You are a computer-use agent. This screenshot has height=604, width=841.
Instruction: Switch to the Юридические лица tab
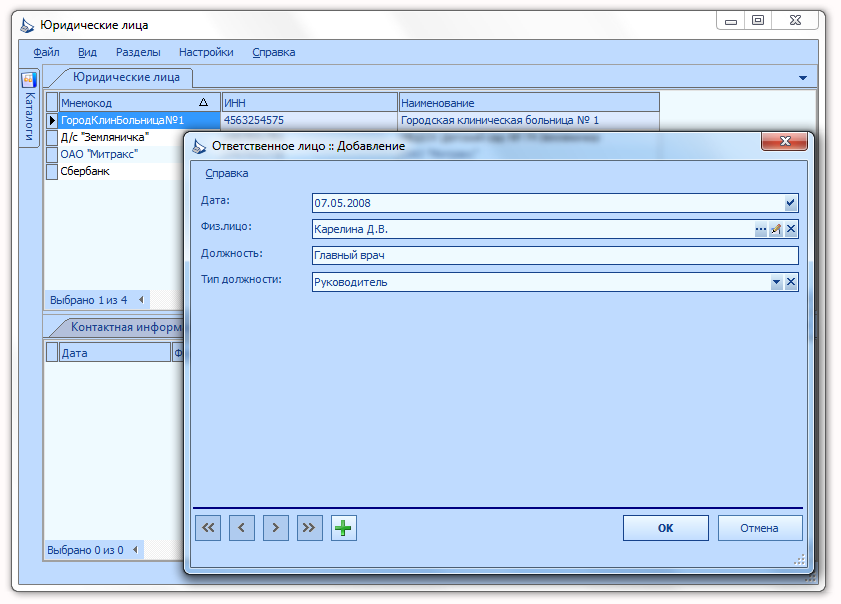tap(126, 77)
